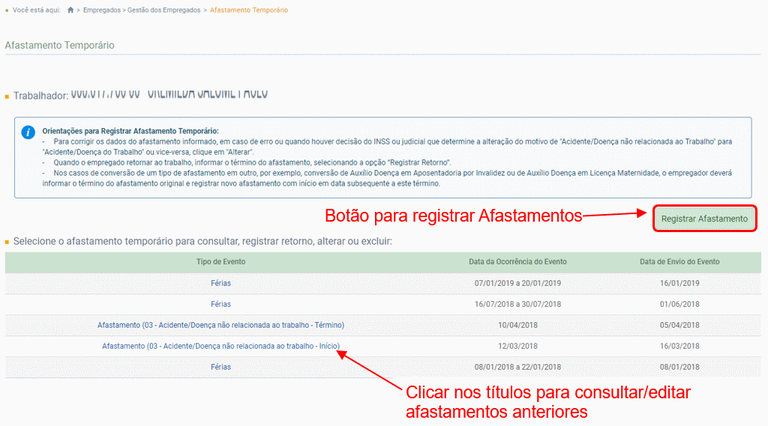
Task: Select occurrence date 12/03/2018
Action: click(518, 346)
